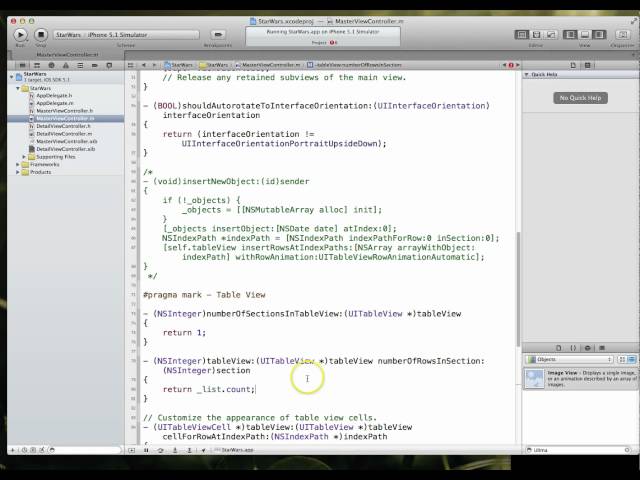Toggle the Debug area view button

point(584,35)
